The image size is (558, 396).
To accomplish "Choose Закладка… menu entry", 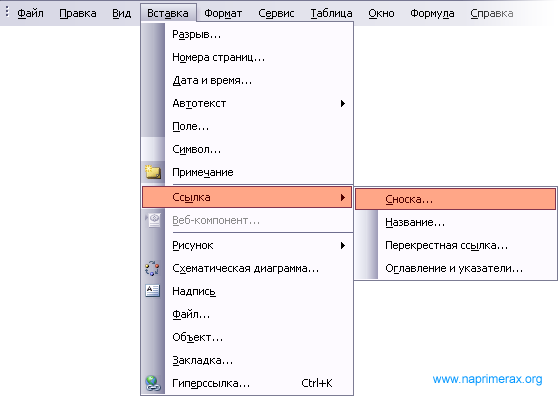I will (247, 360).
